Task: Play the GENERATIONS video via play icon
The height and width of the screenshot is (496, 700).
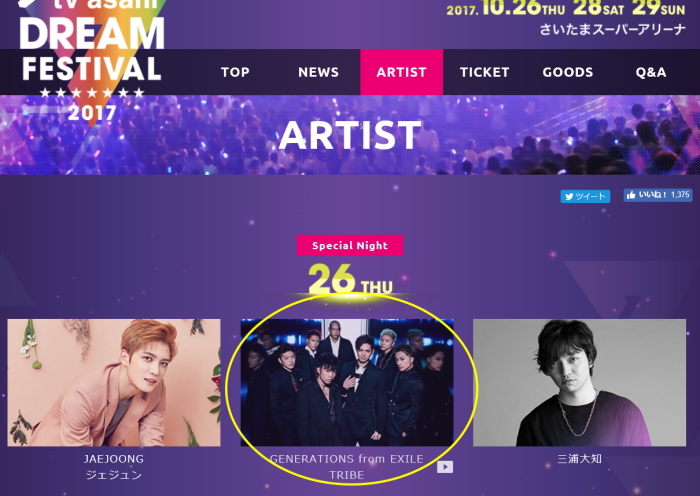Action: 445,467
